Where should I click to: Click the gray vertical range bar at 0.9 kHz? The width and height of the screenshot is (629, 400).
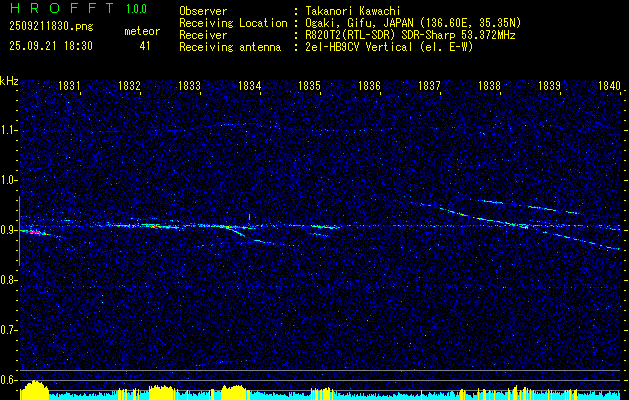[20, 231]
